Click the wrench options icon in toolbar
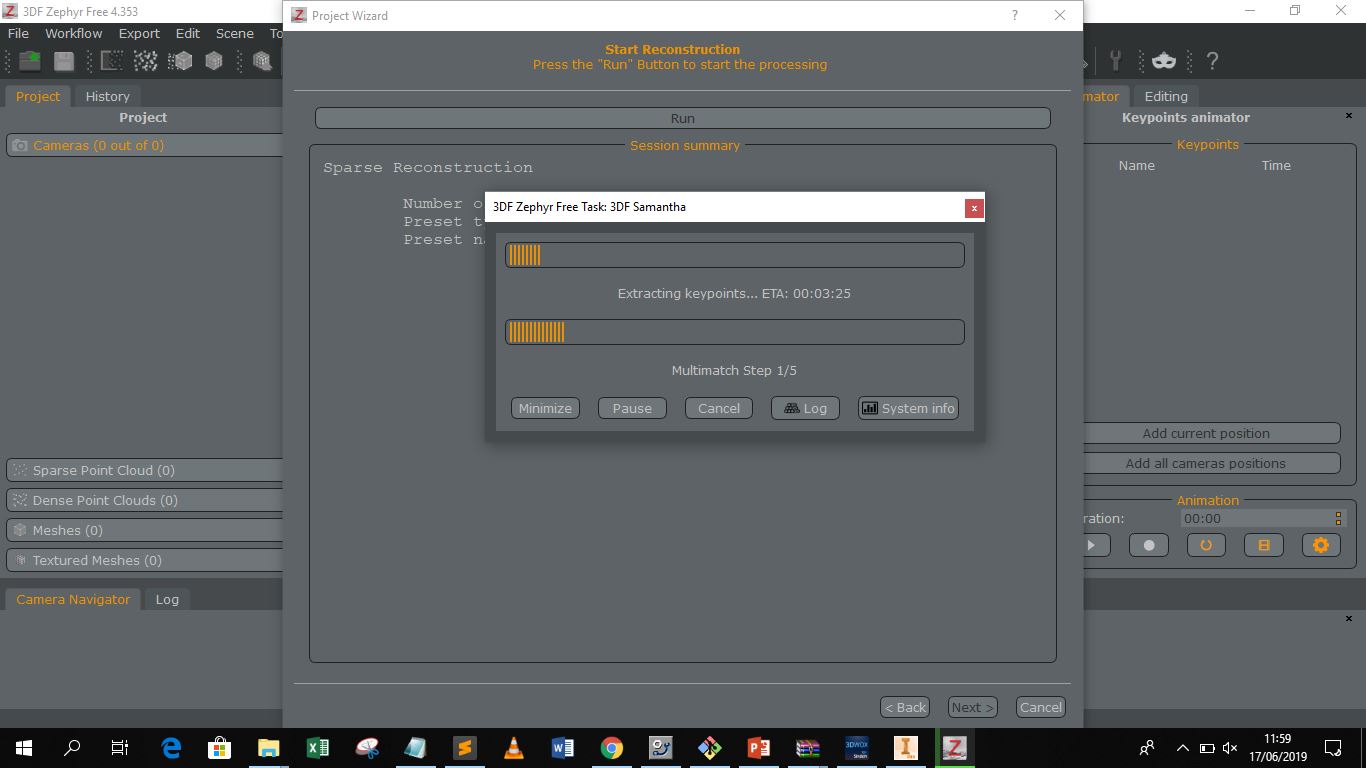The image size is (1366, 768). (1116, 61)
